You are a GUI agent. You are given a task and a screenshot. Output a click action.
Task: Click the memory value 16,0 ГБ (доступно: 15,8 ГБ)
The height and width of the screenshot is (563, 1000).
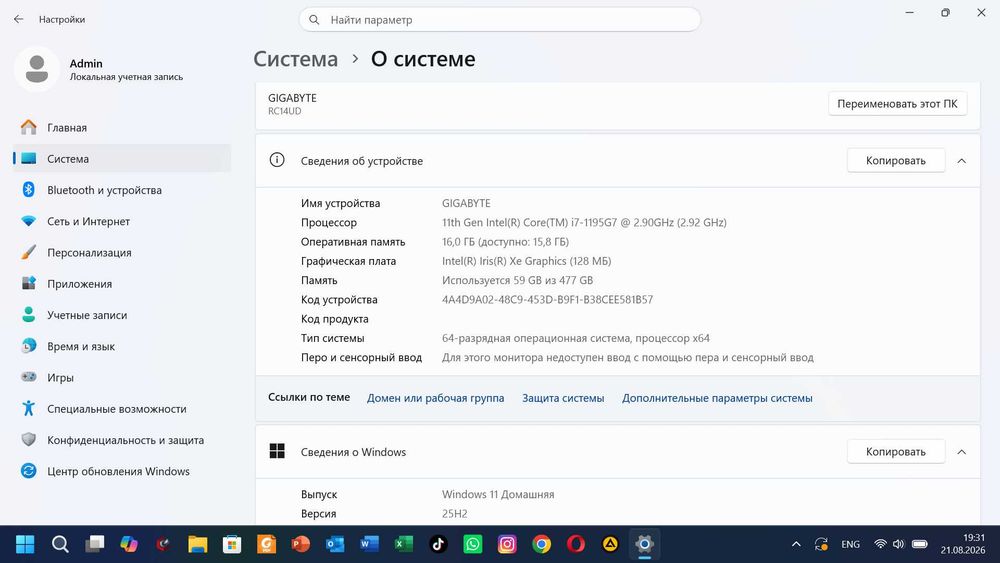tap(505, 242)
